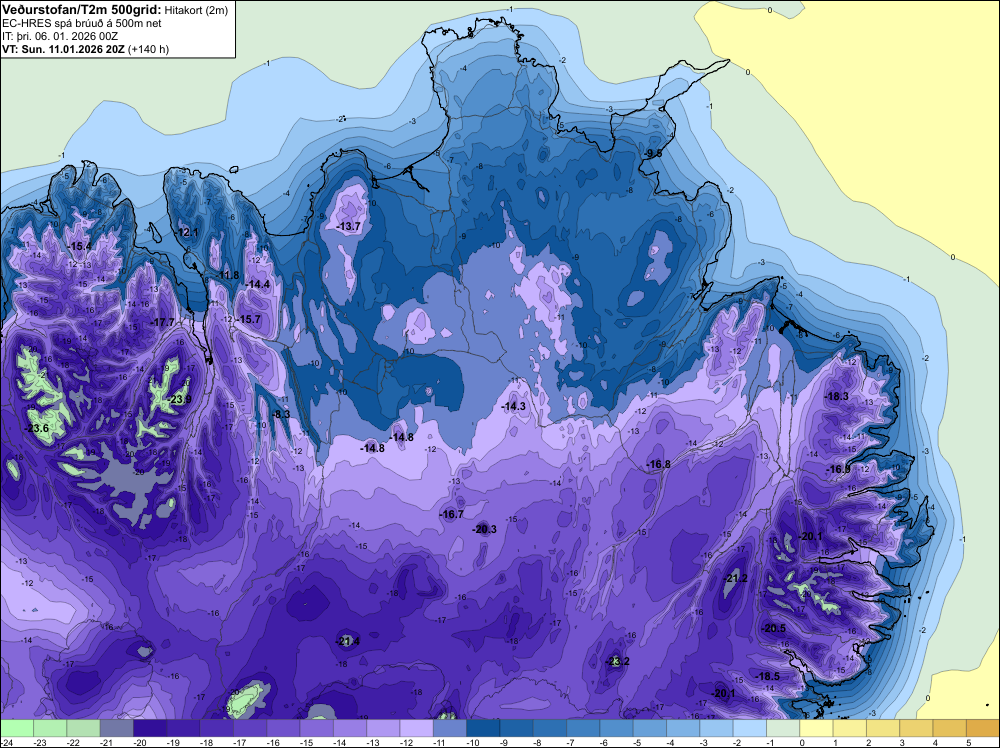Select the 'EC-HRES spá brúuð á 500m net' line
1000x748 pixels.
click(x=82, y=23)
